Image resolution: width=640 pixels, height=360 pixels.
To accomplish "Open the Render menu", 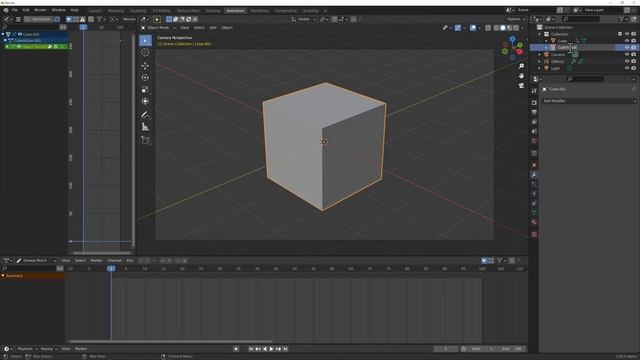I will pos(40,10).
